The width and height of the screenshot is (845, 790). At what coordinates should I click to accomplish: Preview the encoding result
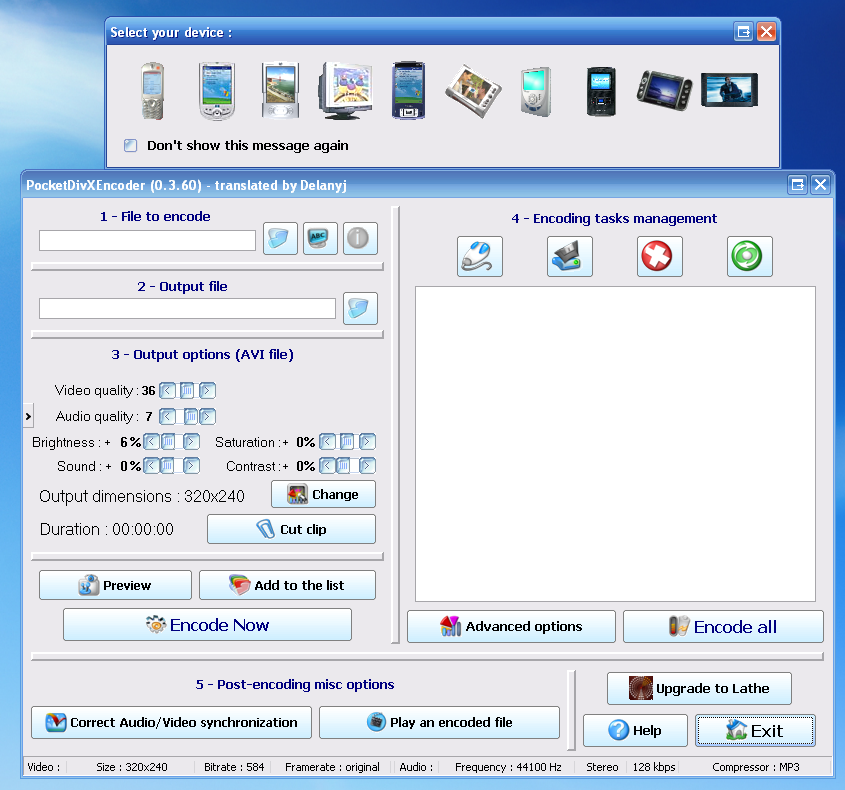(115, 585)
